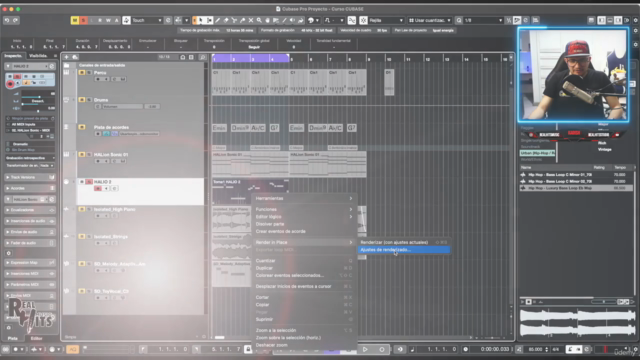The image size is (640, 360).
Task: Adjust the inspector volume fader slider
Action: 38,97
